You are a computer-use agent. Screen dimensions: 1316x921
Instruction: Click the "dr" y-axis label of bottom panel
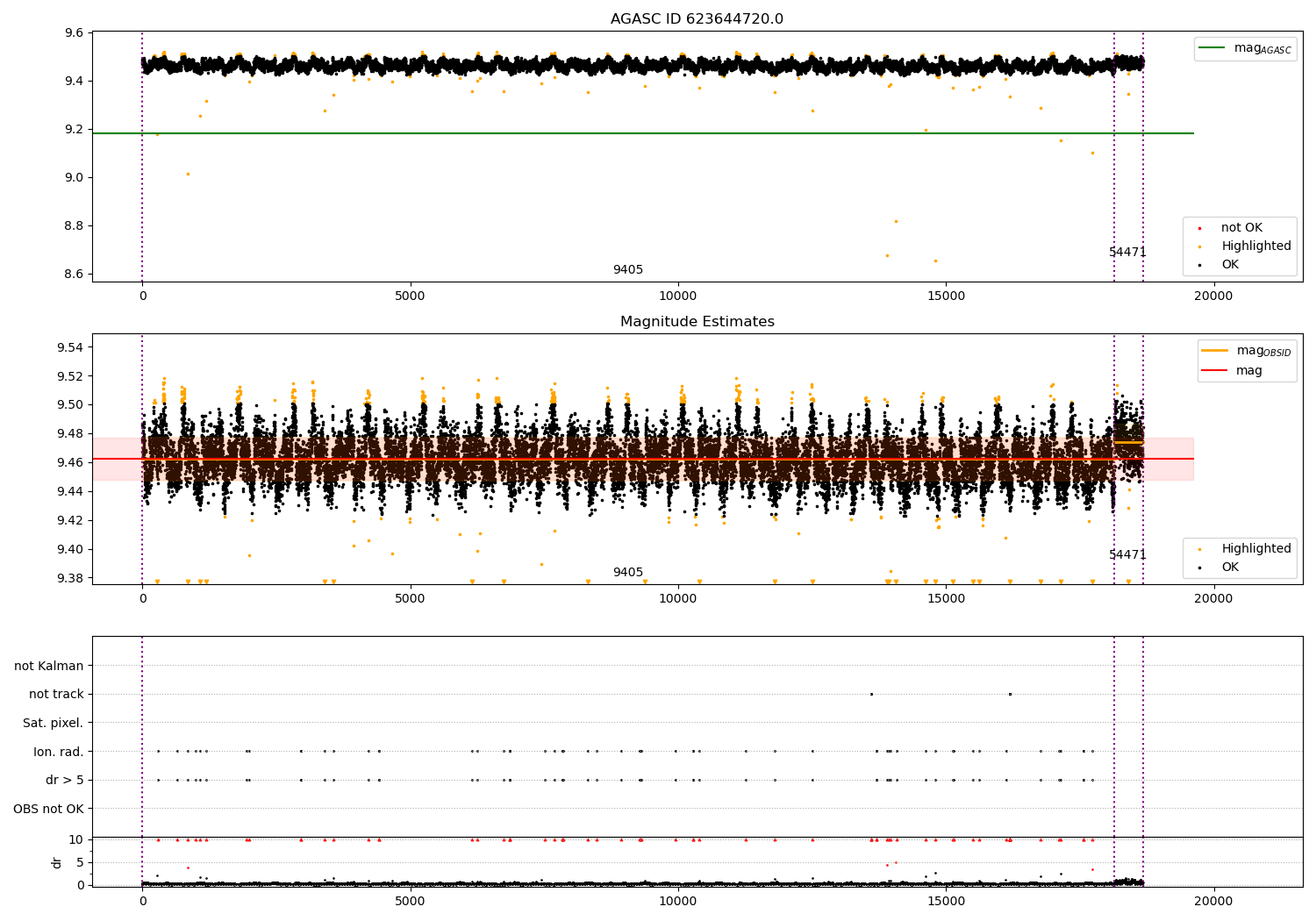[x=57, y=863]
